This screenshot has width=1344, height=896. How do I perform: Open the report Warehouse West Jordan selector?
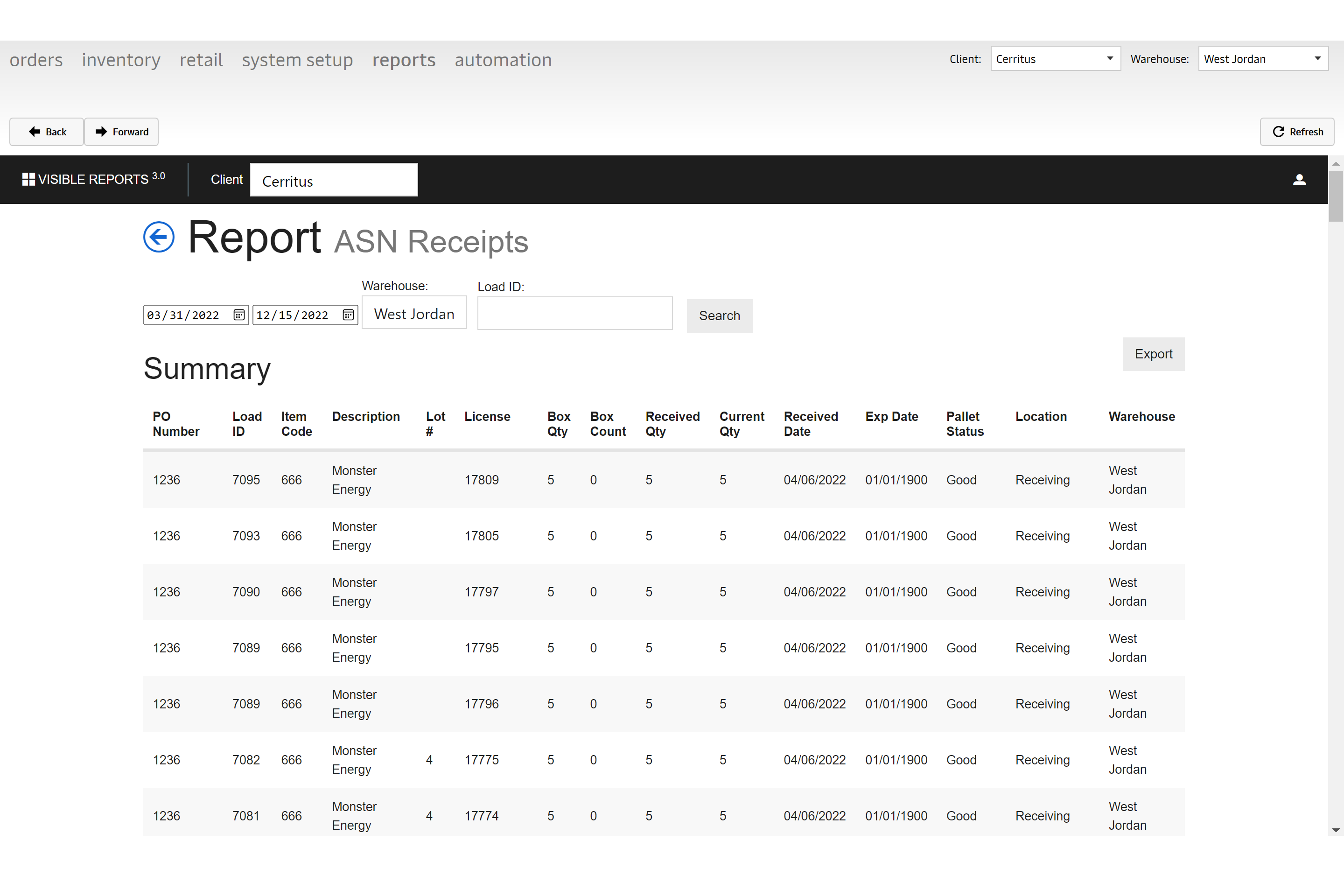point(414,313)
